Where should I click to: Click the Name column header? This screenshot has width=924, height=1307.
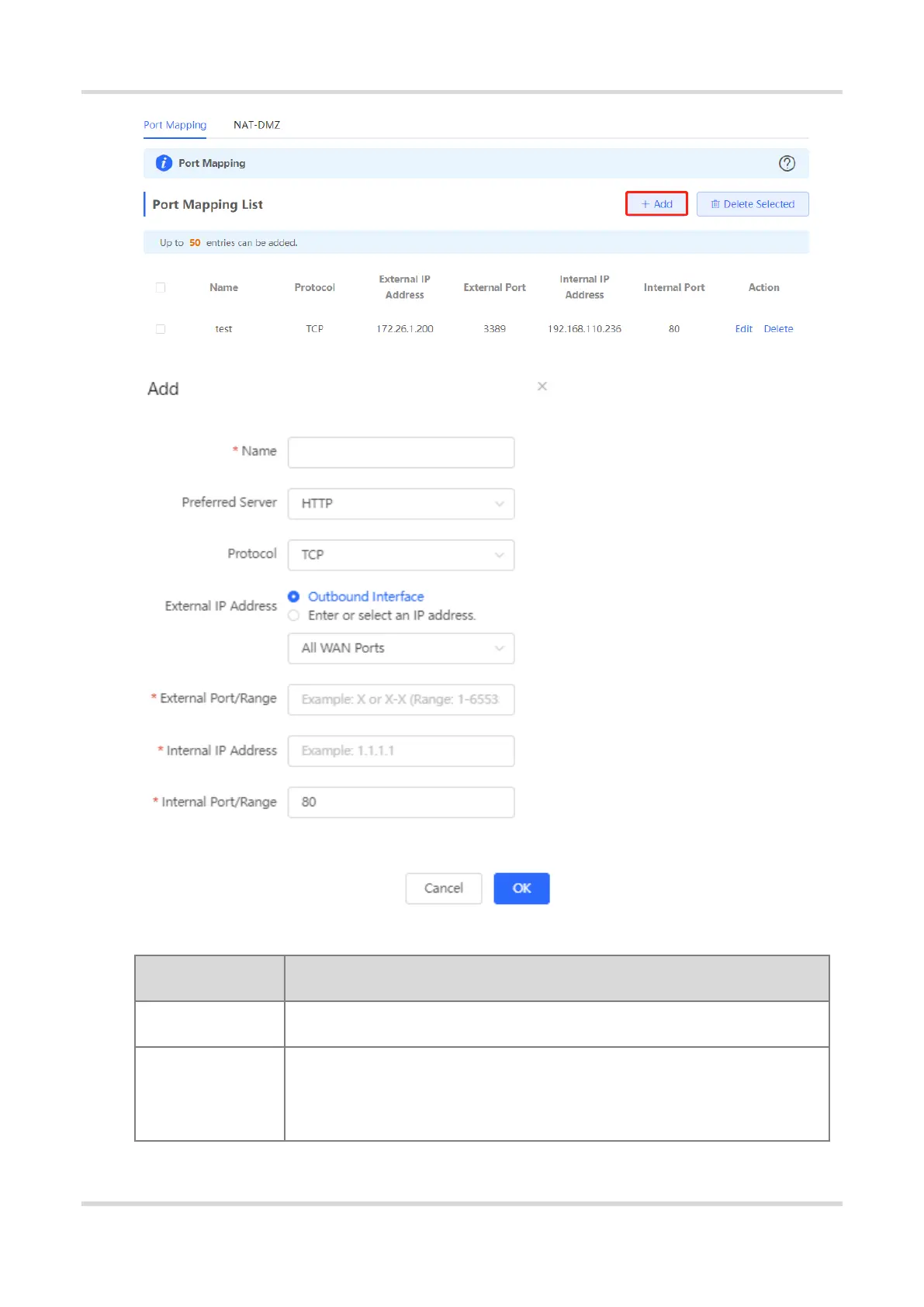(x=224, y=287)
